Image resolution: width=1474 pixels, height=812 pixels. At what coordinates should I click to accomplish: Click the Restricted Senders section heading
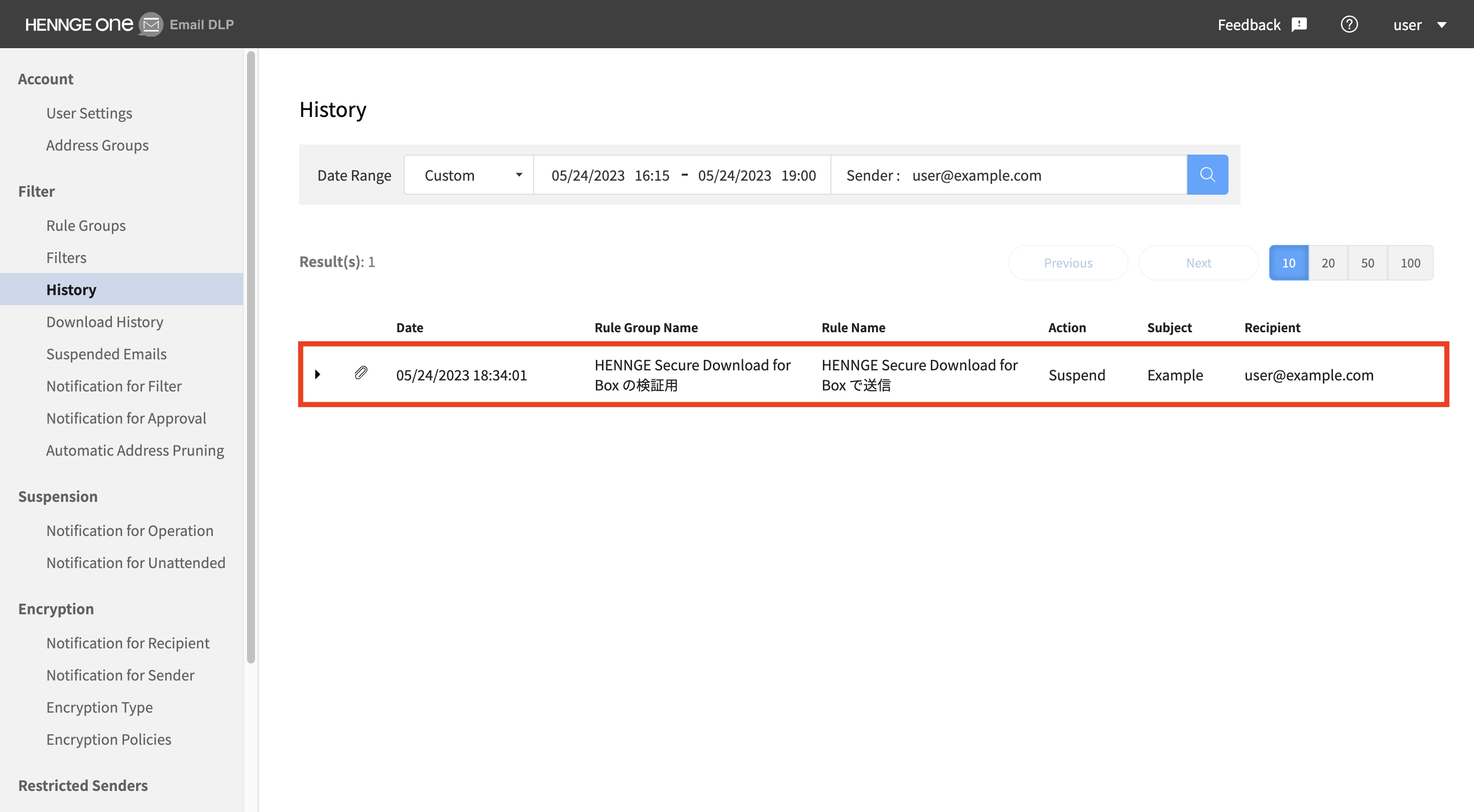pos(83,785)
